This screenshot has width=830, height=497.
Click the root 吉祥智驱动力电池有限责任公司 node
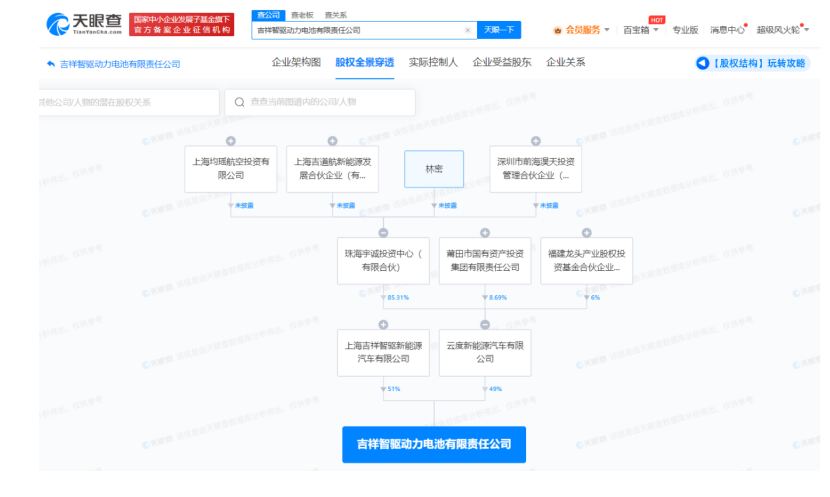pyautogui.click(x=434, y=445)
